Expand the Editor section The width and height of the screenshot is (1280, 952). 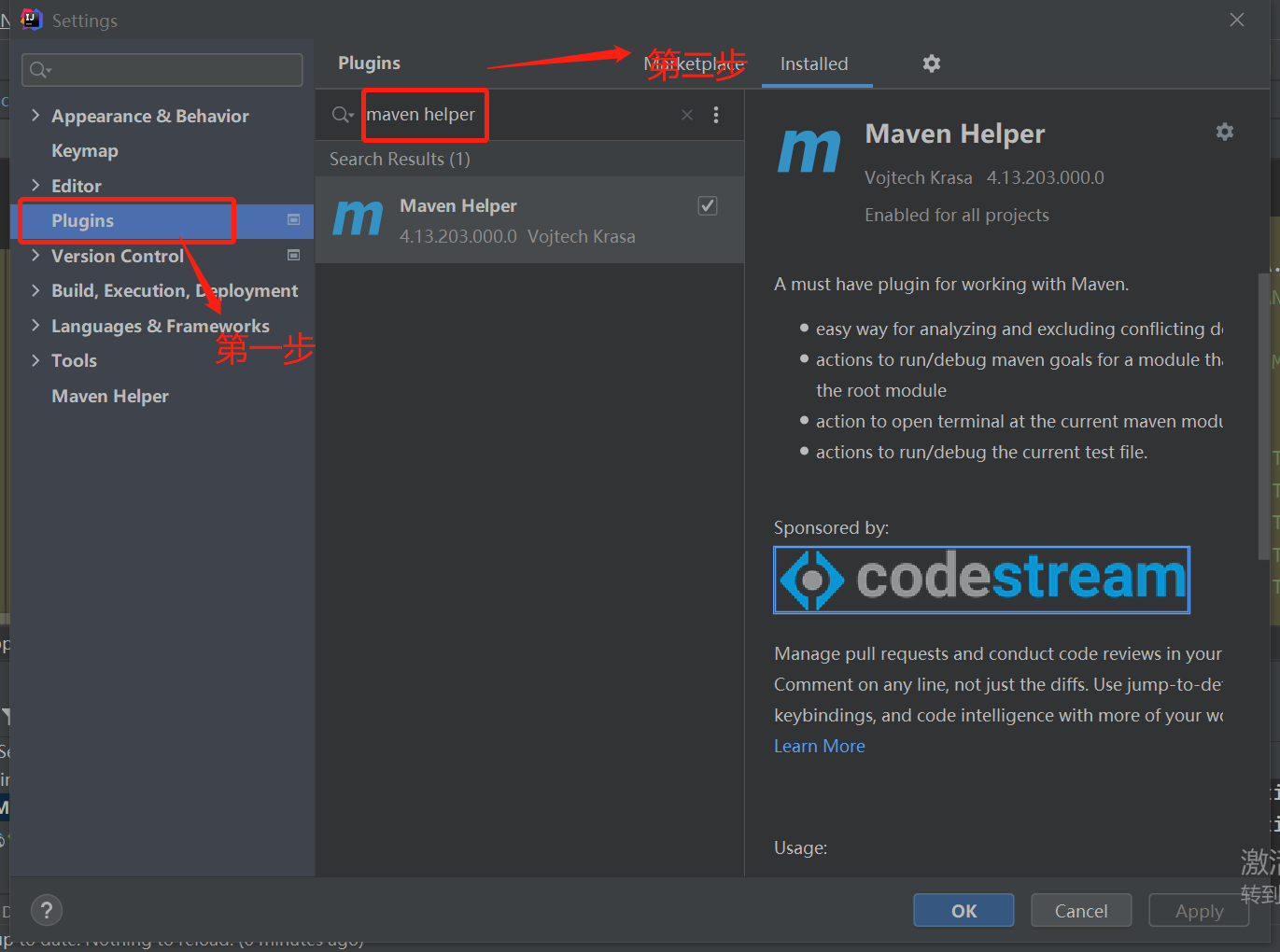pyautogui.click(x=35, y=186)
